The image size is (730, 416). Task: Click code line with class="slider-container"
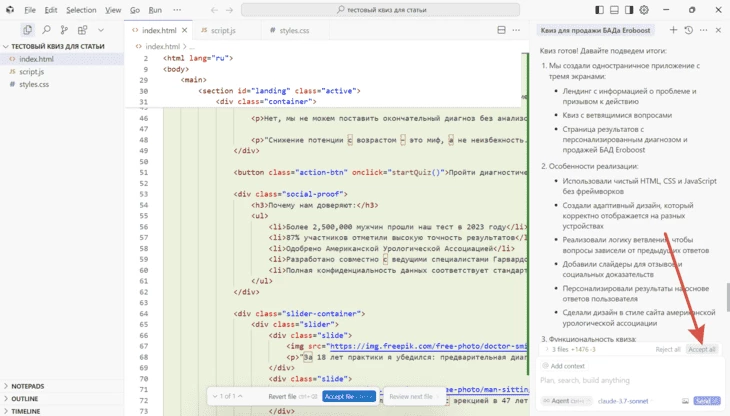[299, 314]
